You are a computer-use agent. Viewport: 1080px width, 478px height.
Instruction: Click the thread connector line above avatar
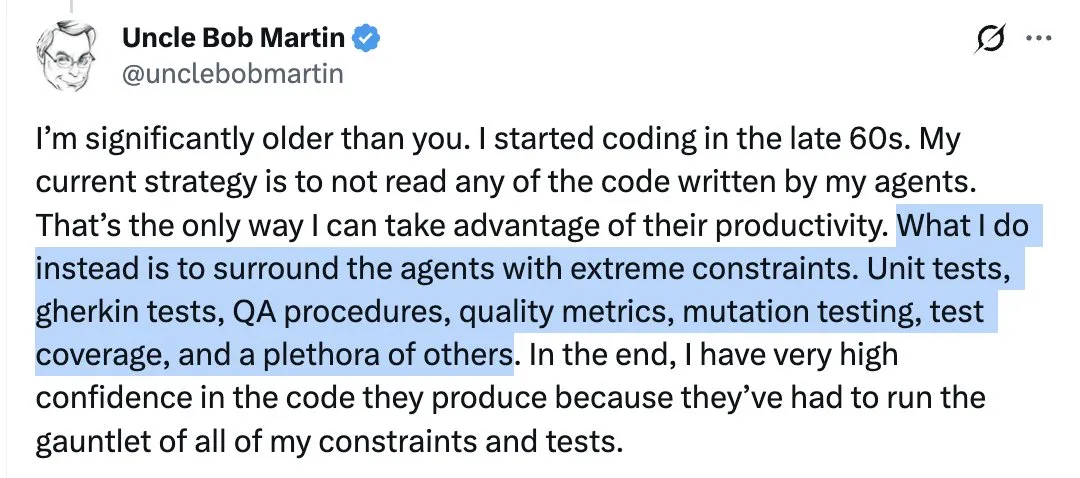point(70,6)
